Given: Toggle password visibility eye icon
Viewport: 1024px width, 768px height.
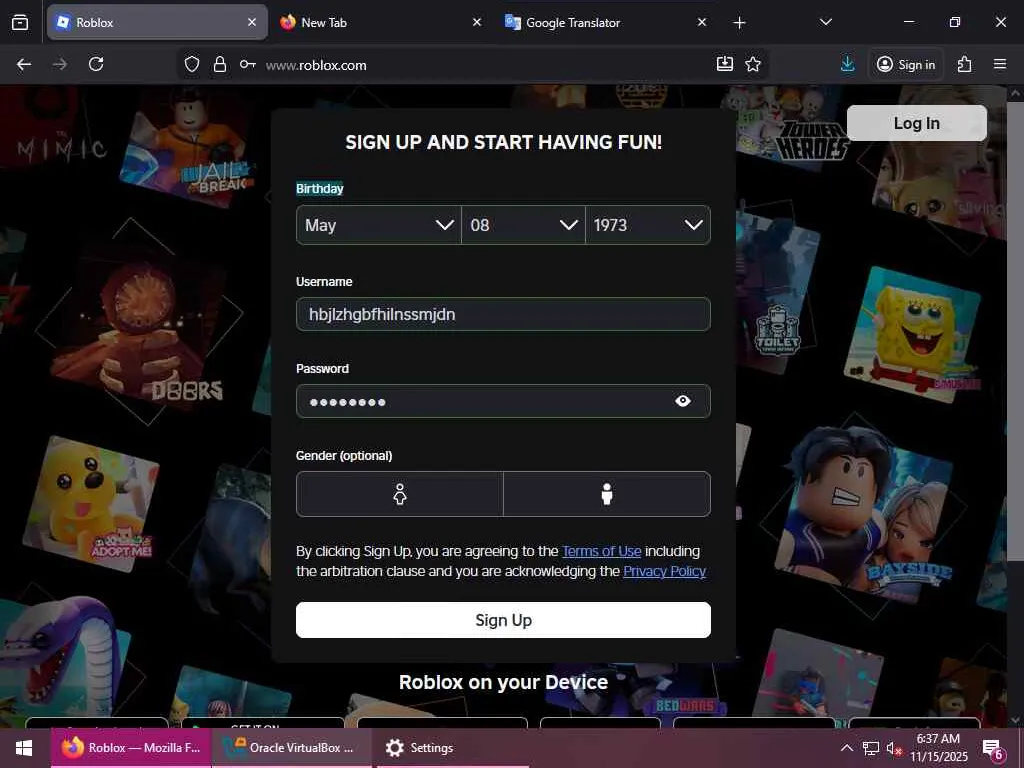Looking at the screenshot, I should 682,401.
